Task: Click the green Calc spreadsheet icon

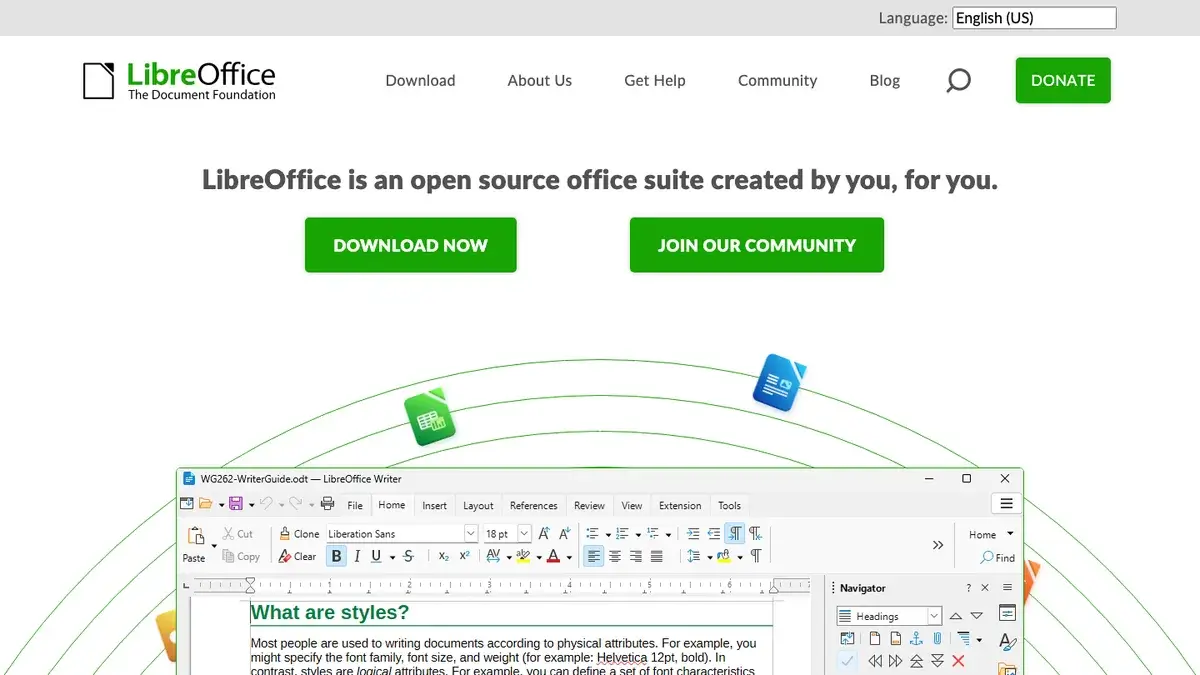Action: pos(430,417)
